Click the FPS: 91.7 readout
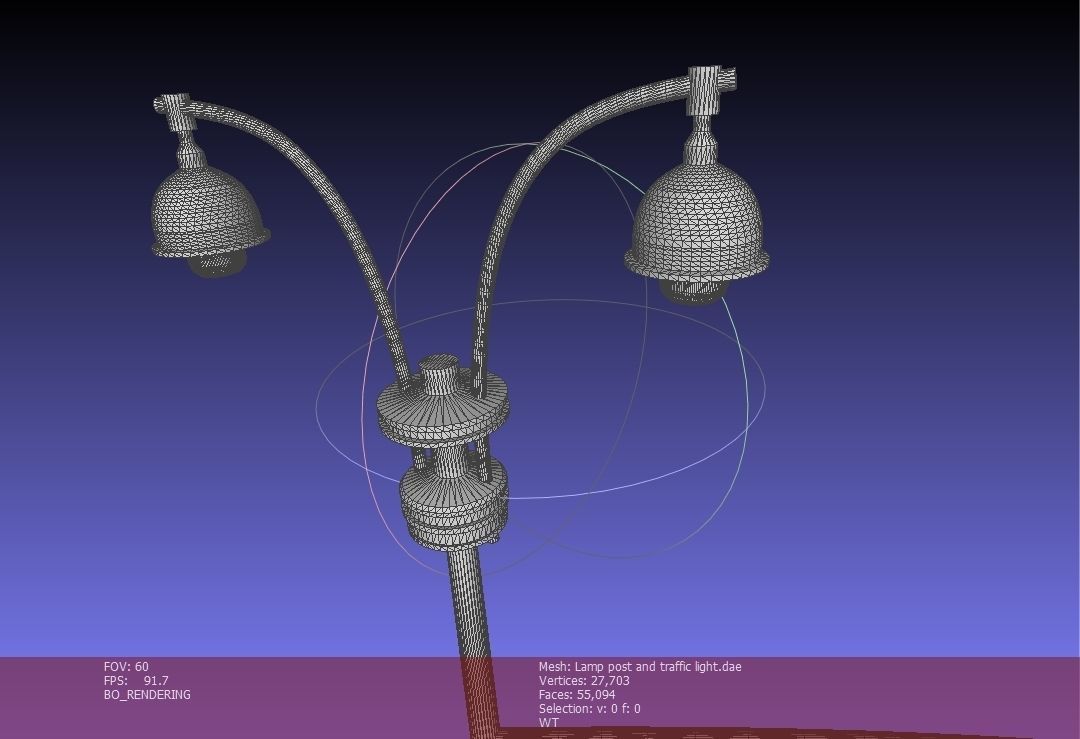The image size is (1080, 739). [136, 680]
